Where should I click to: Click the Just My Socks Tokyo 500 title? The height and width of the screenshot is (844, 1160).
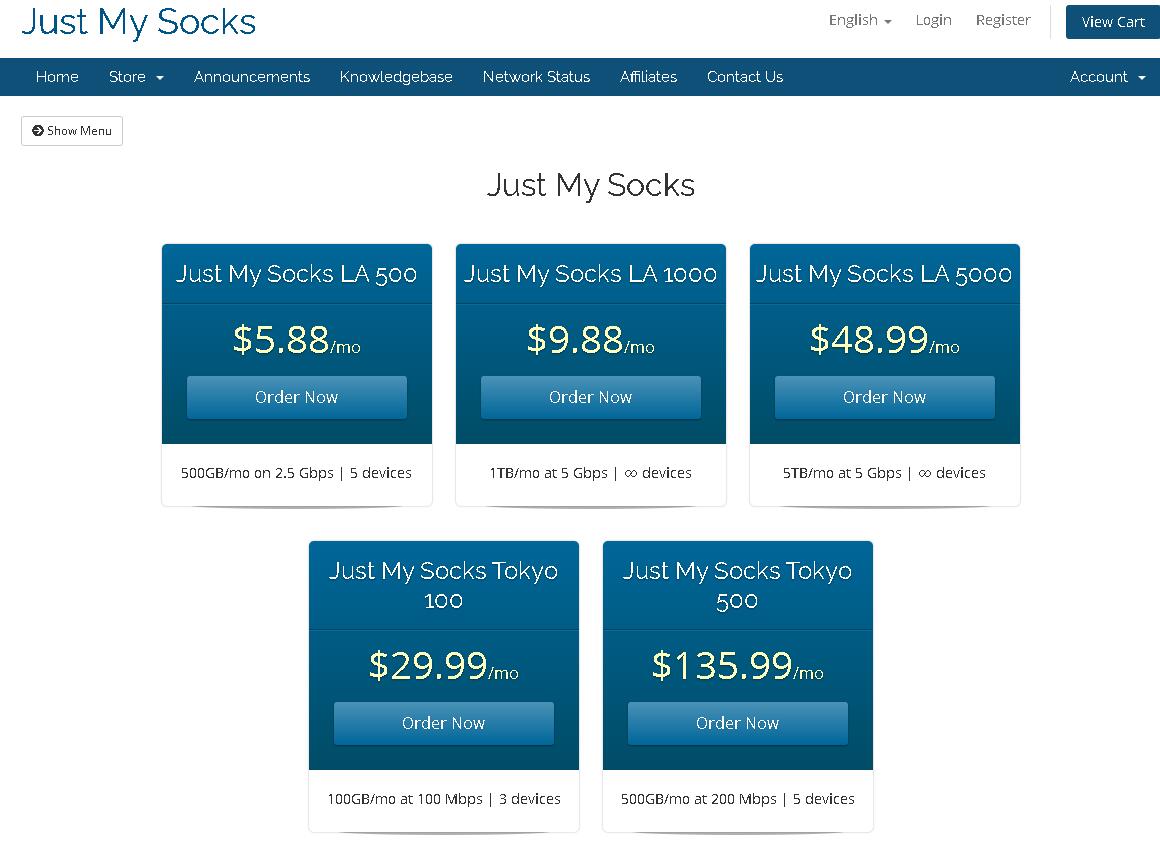[737, 585]
